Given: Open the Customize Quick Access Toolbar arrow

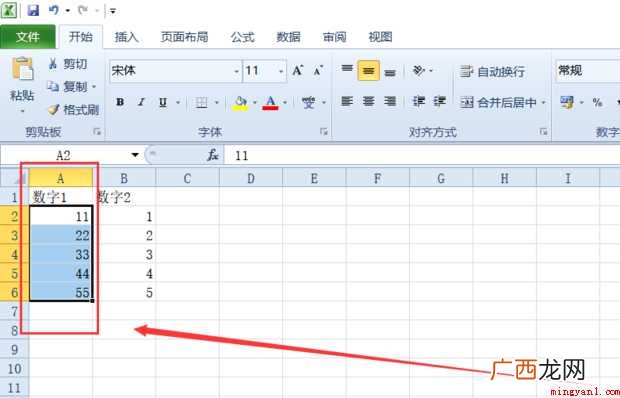Looking at the screenshot, I should [113, 11].
